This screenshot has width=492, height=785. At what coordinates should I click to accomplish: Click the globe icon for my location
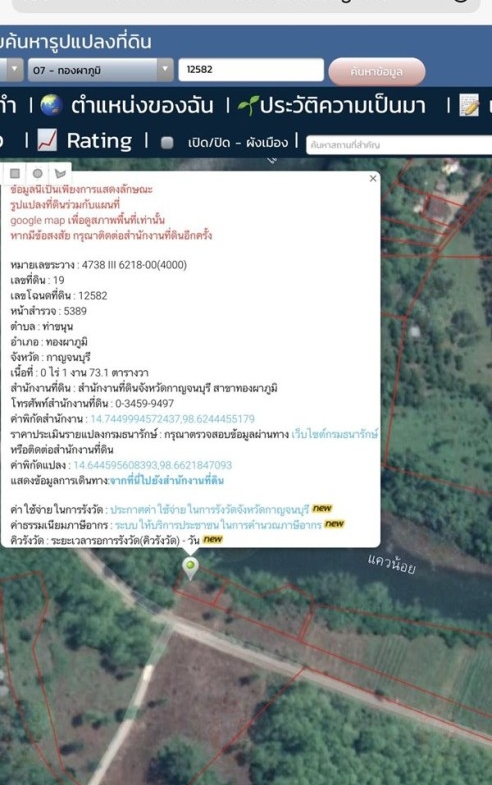[51, 105]
